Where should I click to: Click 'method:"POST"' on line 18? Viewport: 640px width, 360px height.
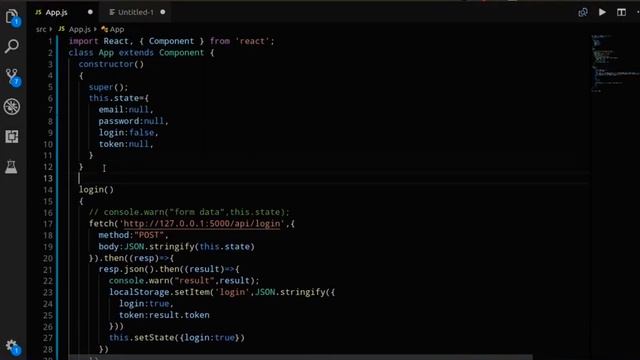[x=131, y=235]
